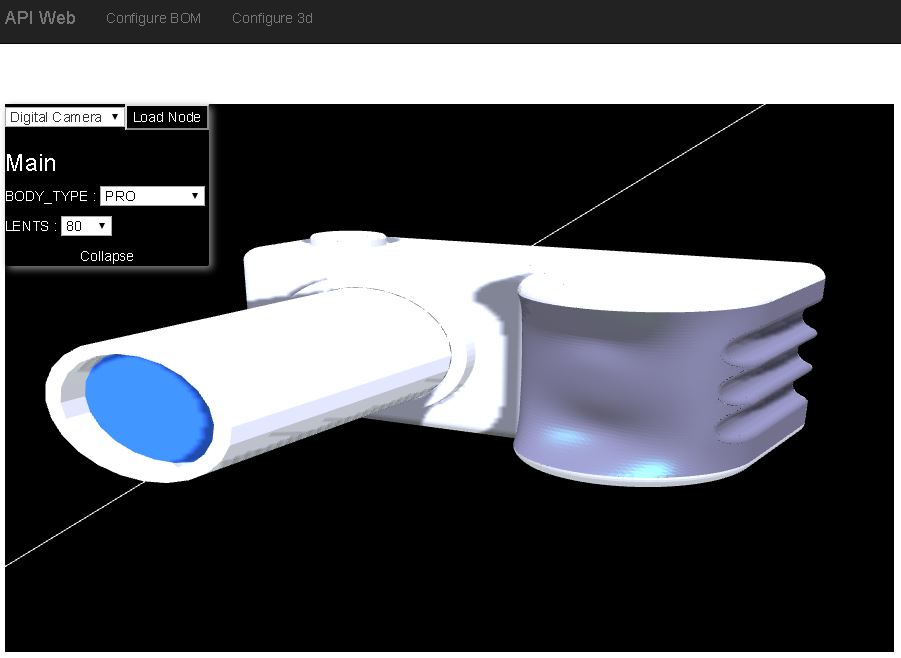
Task: Expand the BODY_TYPE dropdown showing PRO
Action: tap(152, 197)
